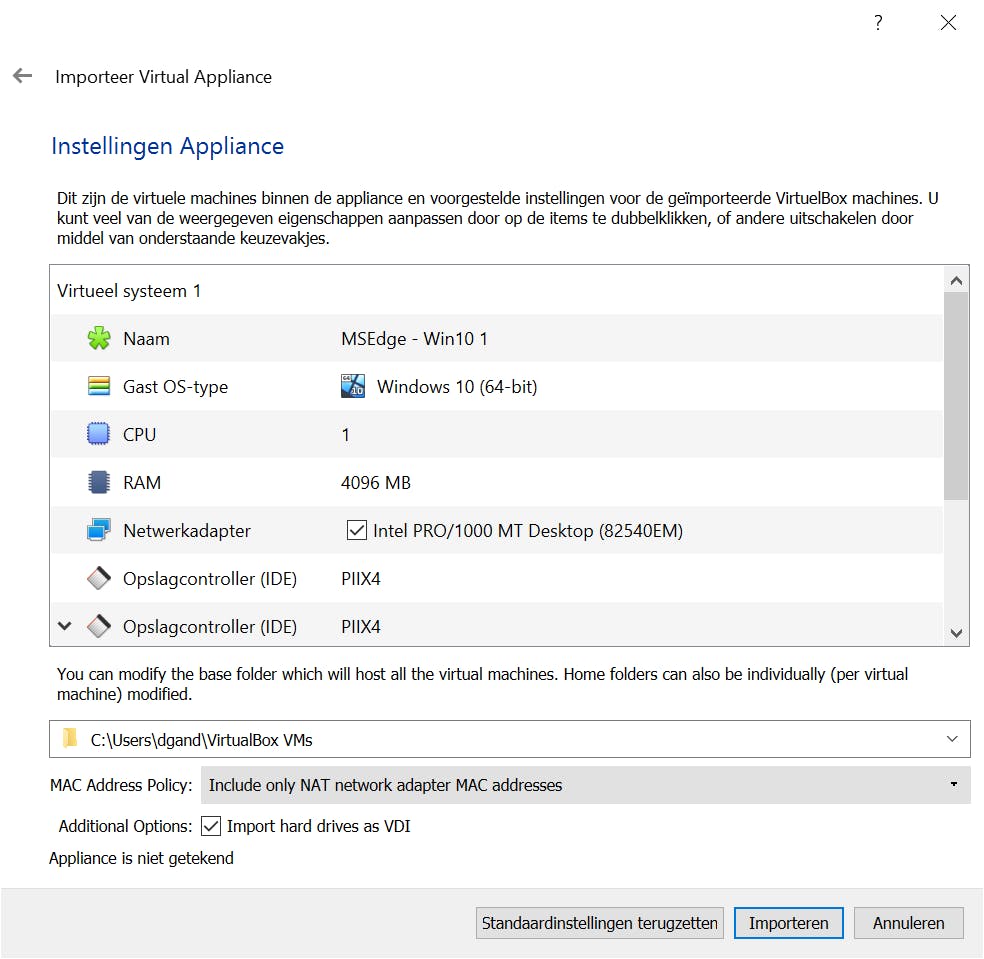Select the first PIIX4 controller value
The image size is (984, 959).
click(360, 579)
